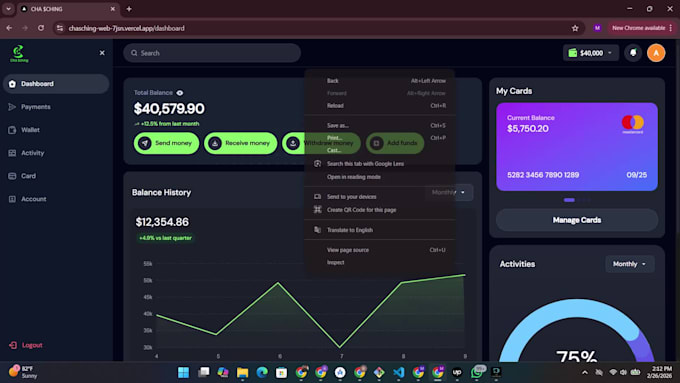
Task: Click the Receive money button
Action: click(241, 143)
